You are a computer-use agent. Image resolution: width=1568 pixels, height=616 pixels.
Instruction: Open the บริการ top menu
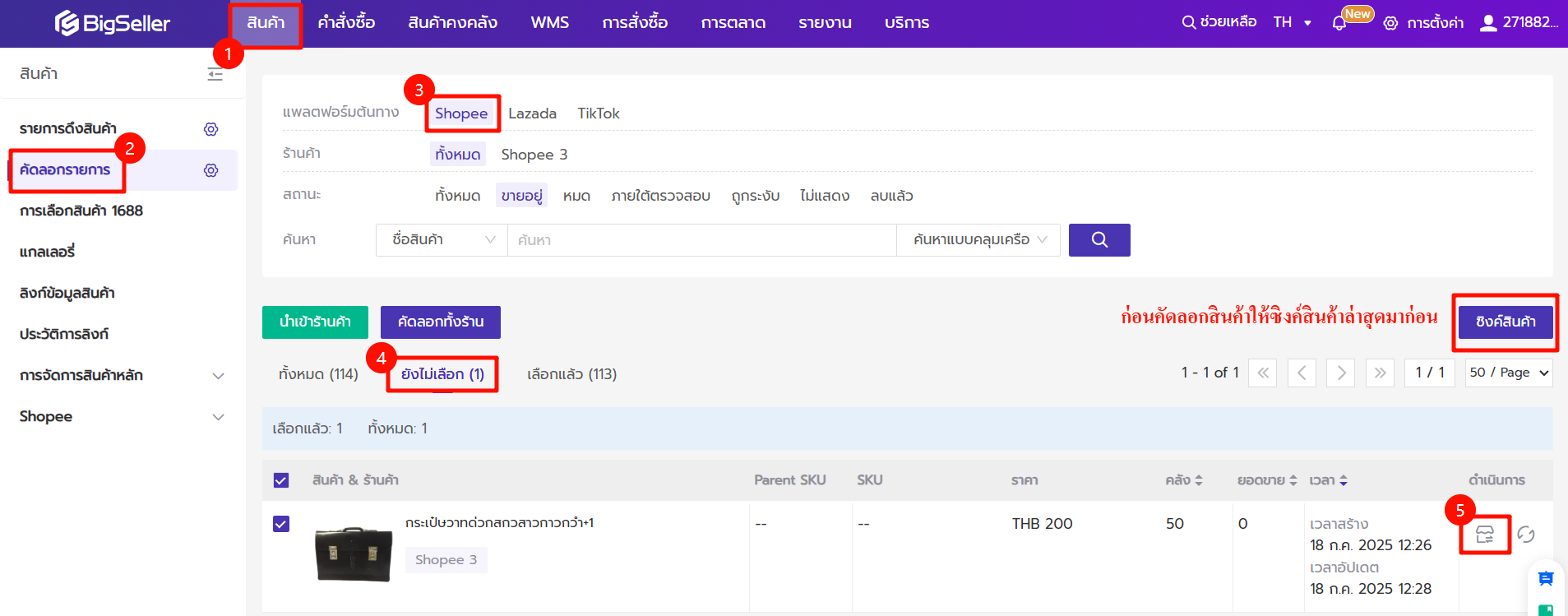[907, 23]
